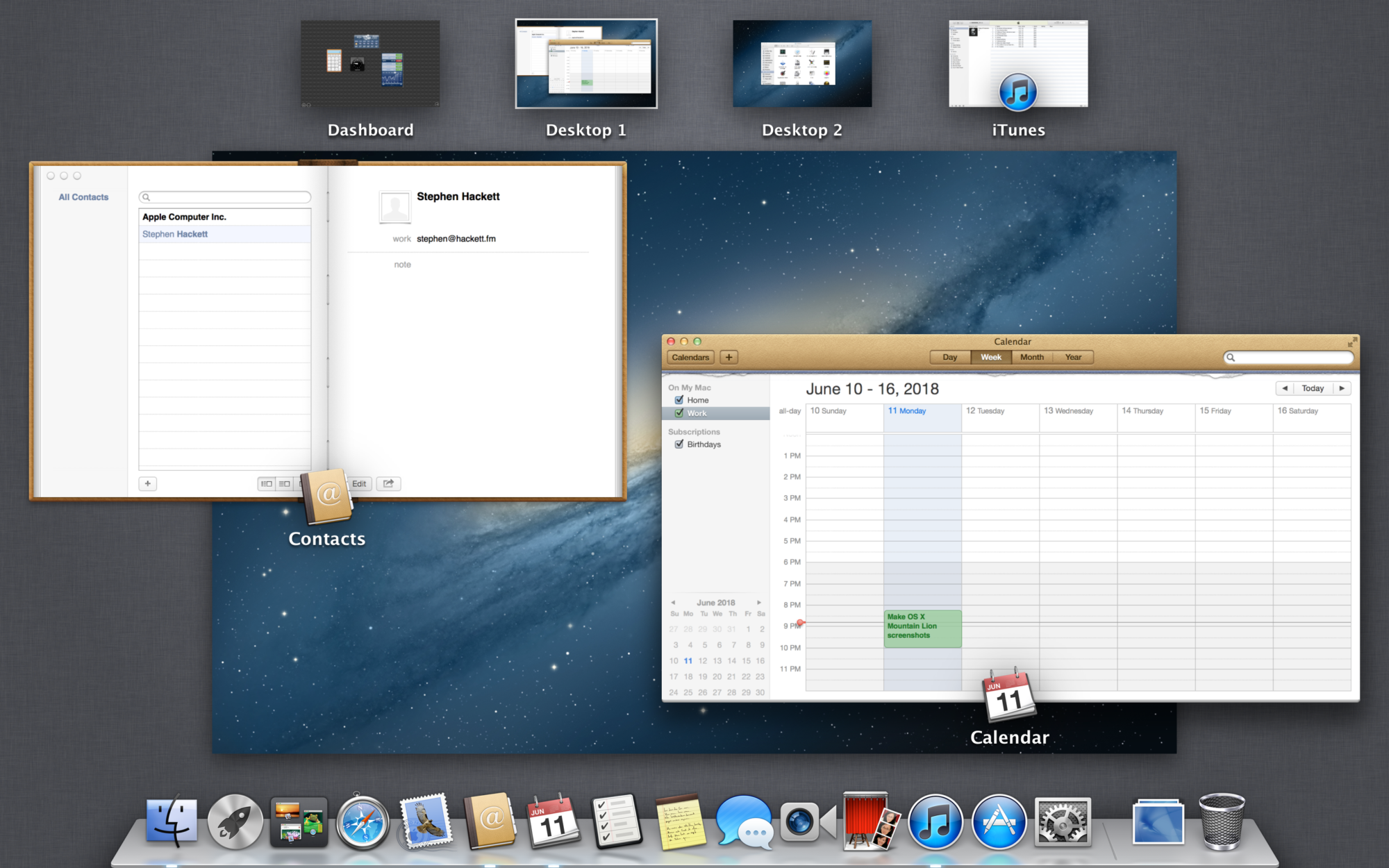Switch calendar to Month view
Image resolution: width=1389 pixels, height=868 pixels.
tap(1031, 357)
